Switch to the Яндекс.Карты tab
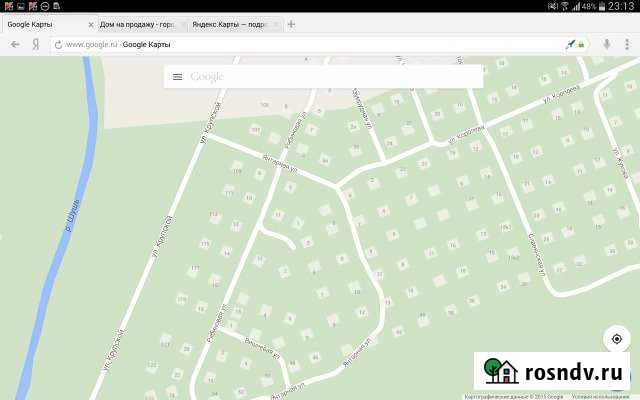The image size is (640, 400). click(x=225, y=24)
